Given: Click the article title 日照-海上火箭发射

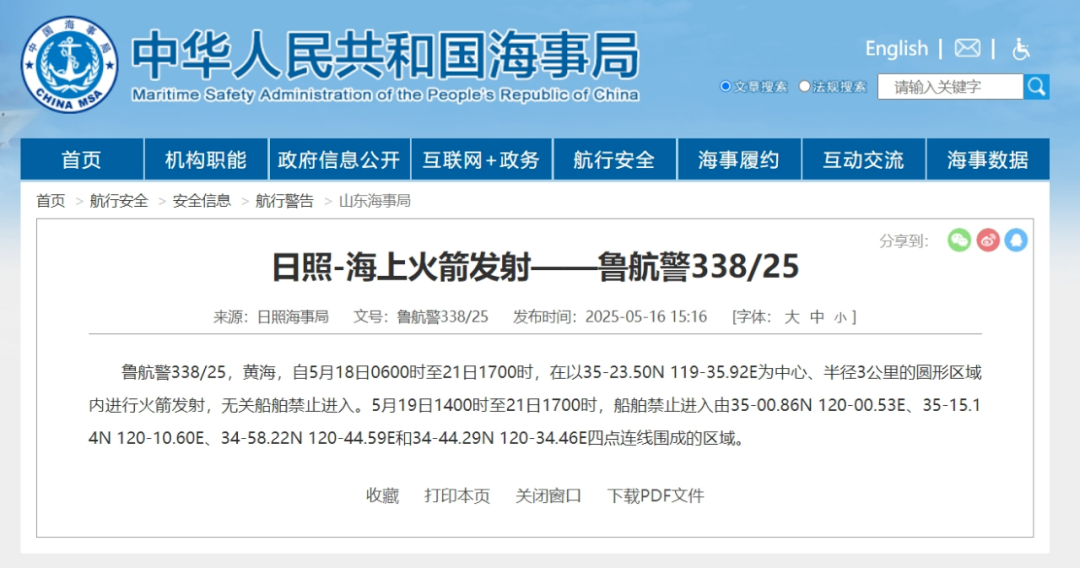Looking at the screenshot, I should pos(535,266).
